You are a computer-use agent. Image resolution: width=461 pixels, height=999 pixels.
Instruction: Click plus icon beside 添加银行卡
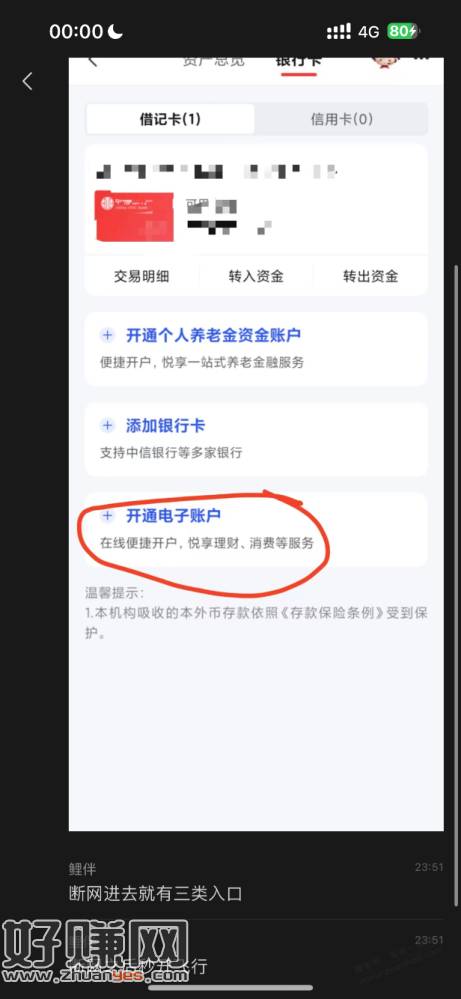click(108, 426)
